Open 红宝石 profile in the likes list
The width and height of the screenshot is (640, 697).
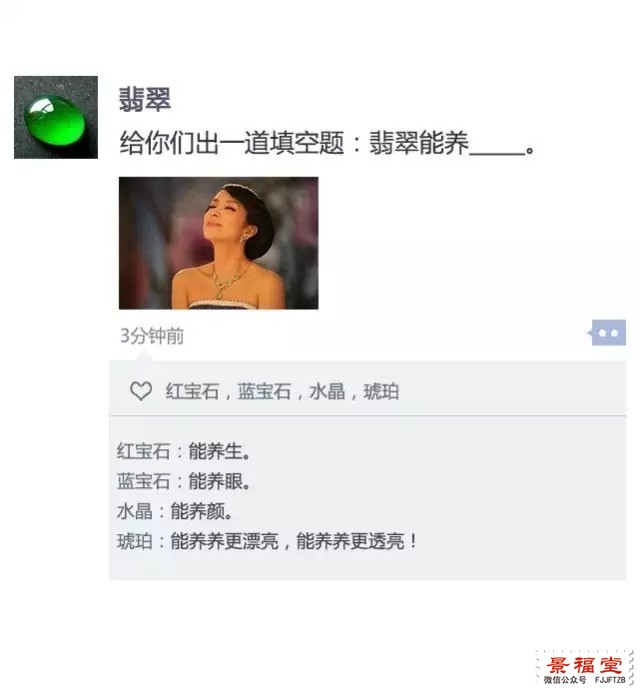192,392
